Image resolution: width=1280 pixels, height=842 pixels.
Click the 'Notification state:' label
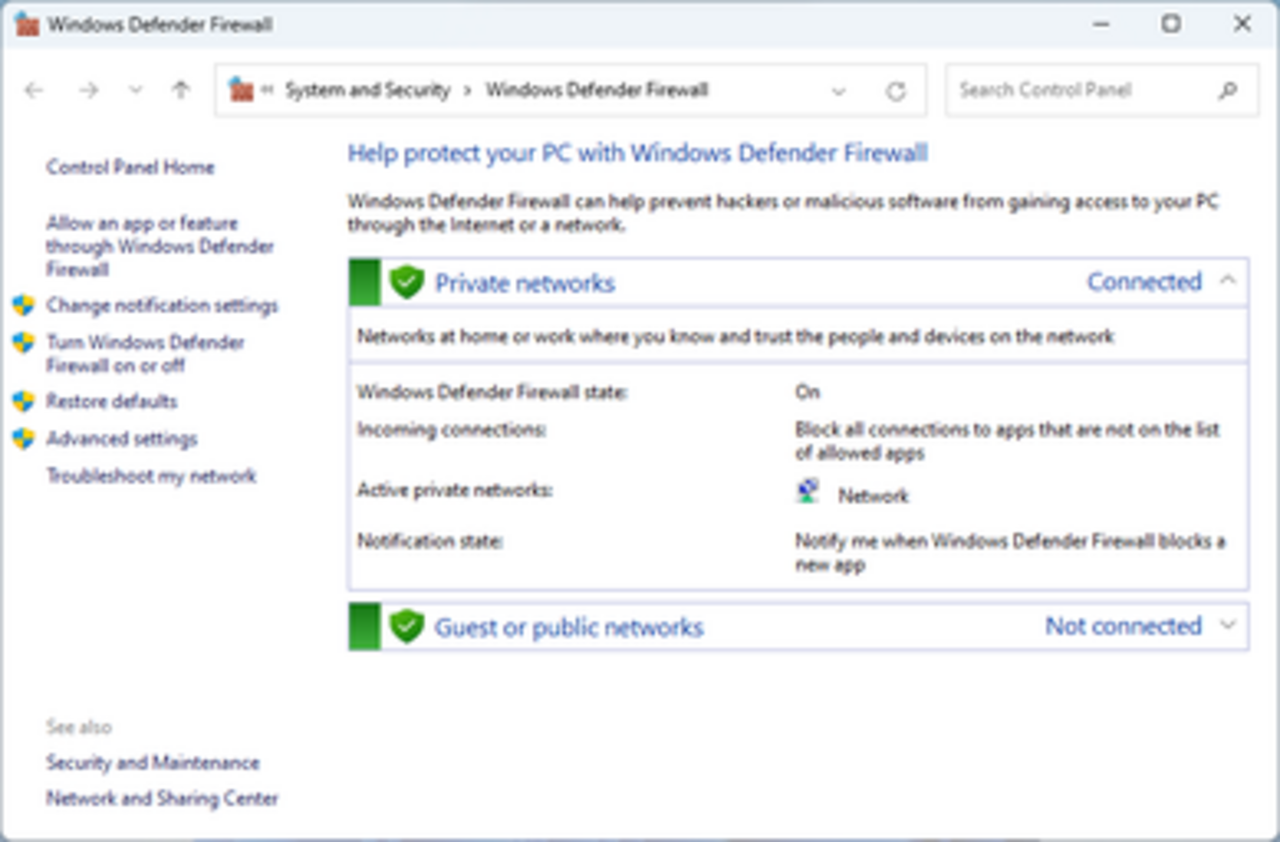430,542
